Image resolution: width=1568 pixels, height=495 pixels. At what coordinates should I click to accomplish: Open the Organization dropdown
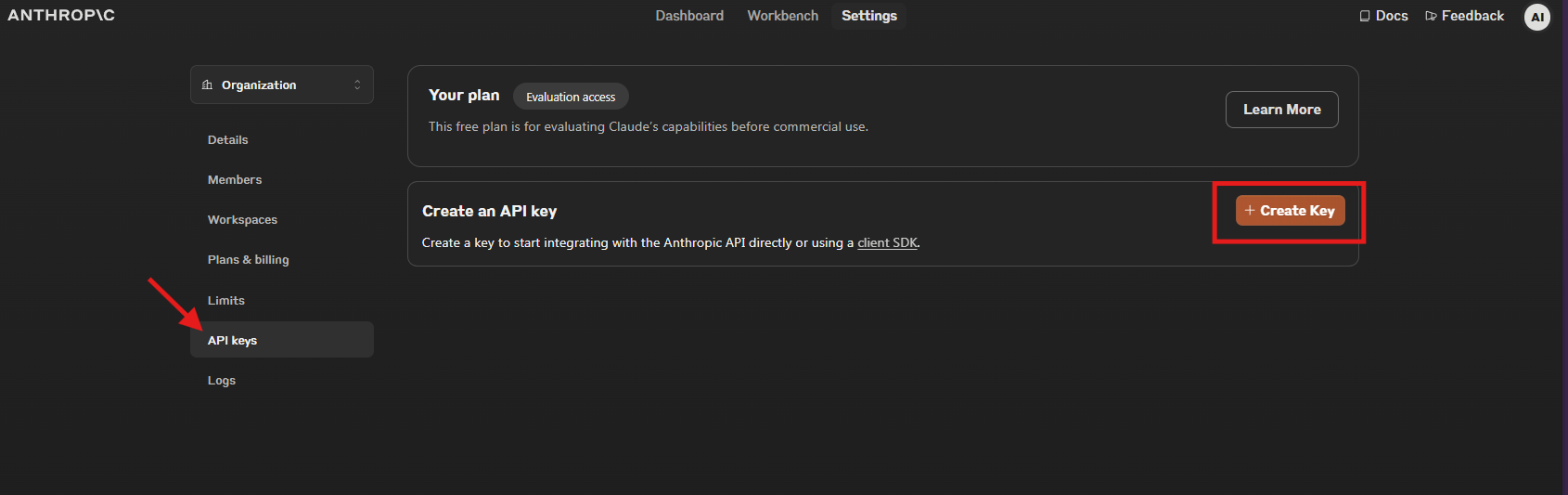282,85
